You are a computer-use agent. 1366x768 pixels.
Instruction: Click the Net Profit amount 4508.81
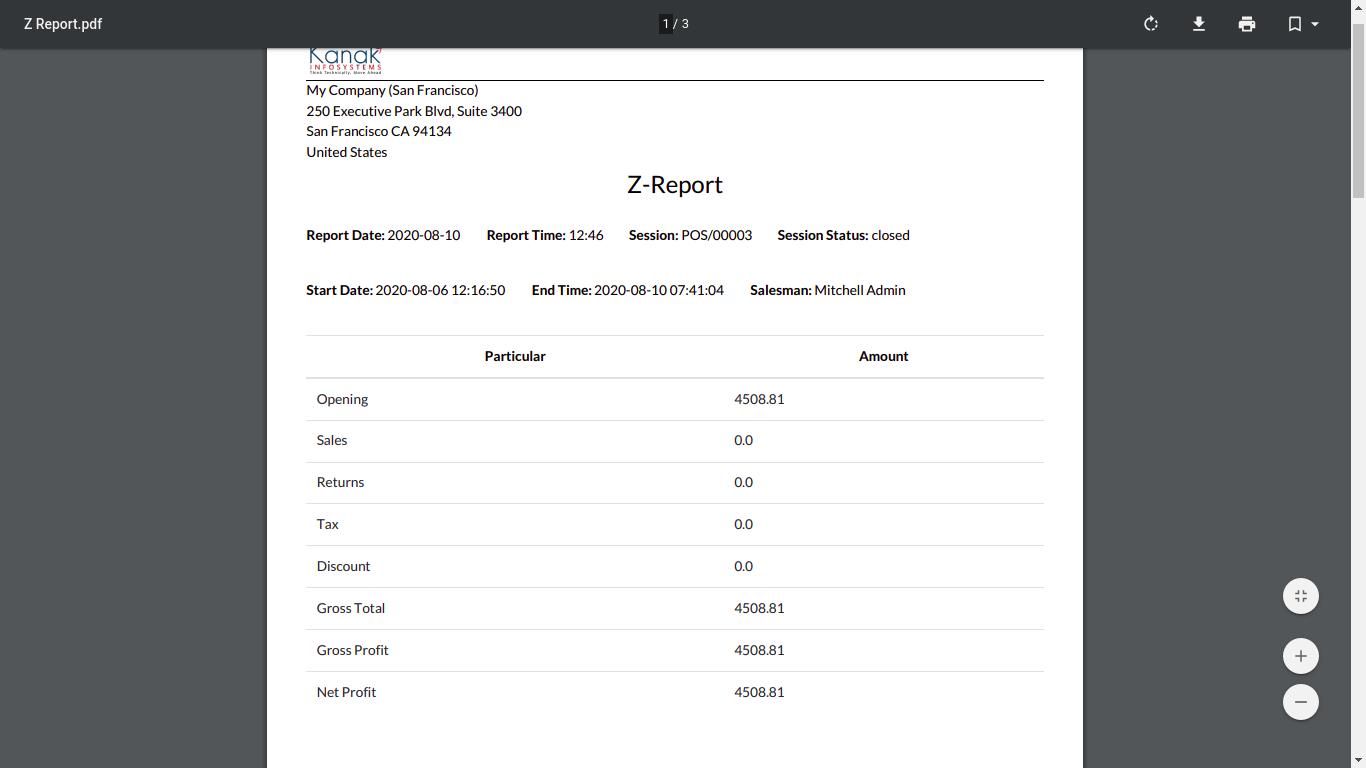759,692
